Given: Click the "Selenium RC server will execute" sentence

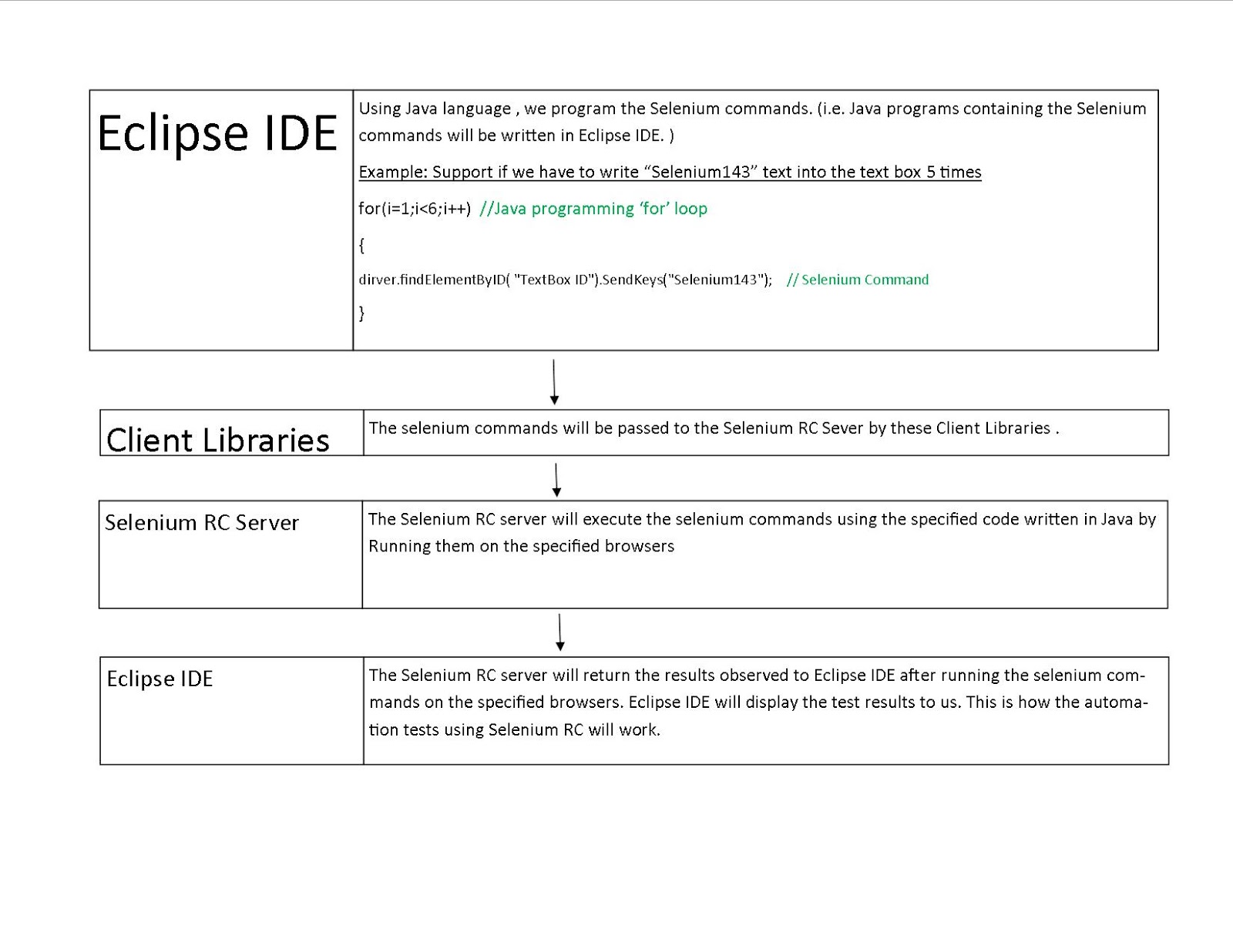Looking at the screenshot, I should (x=762, y=519).
